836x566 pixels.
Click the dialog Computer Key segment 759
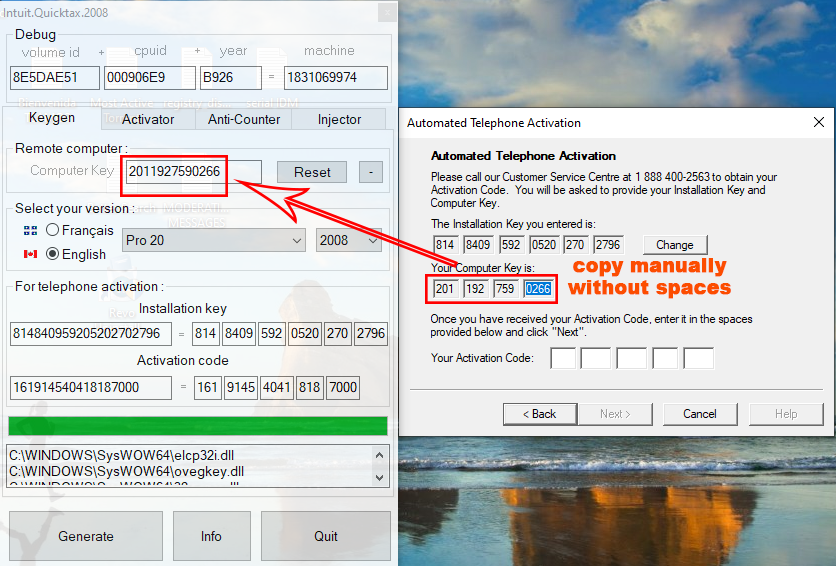505,289
